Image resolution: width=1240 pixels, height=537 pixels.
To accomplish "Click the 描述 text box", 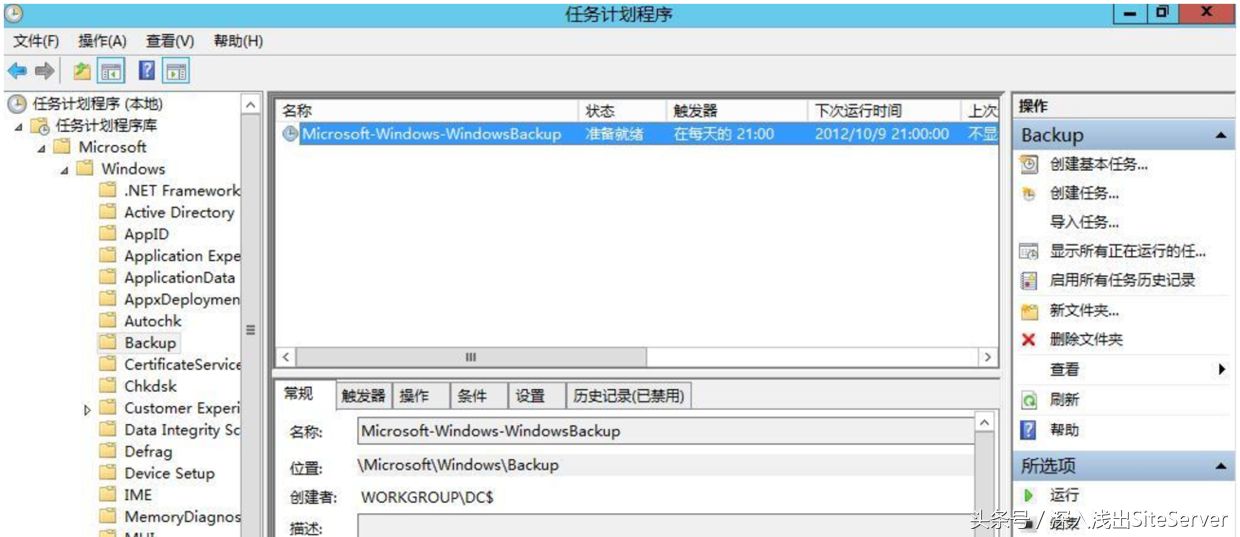I will coord(665,526).
